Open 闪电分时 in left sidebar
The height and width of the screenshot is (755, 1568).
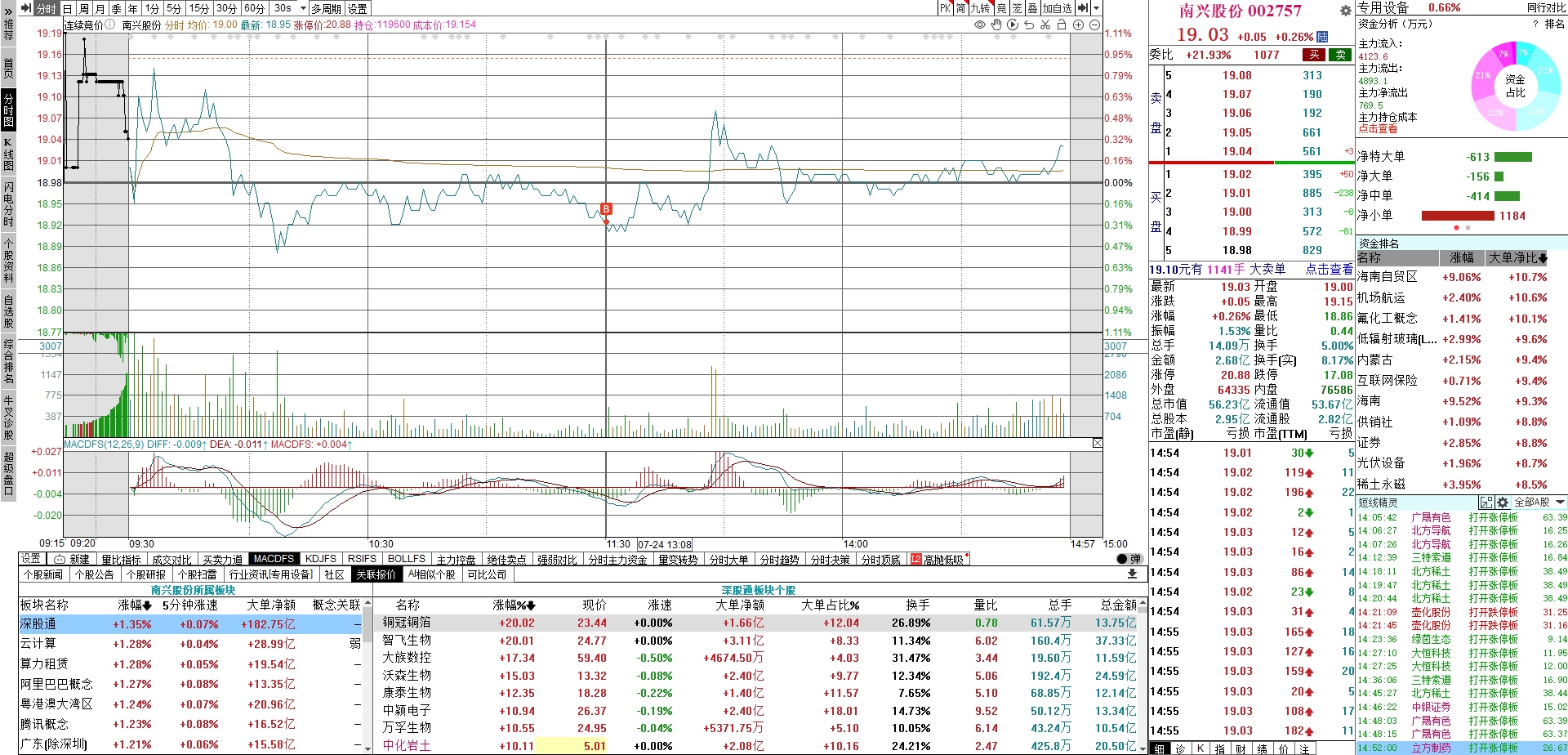(8, 203)
